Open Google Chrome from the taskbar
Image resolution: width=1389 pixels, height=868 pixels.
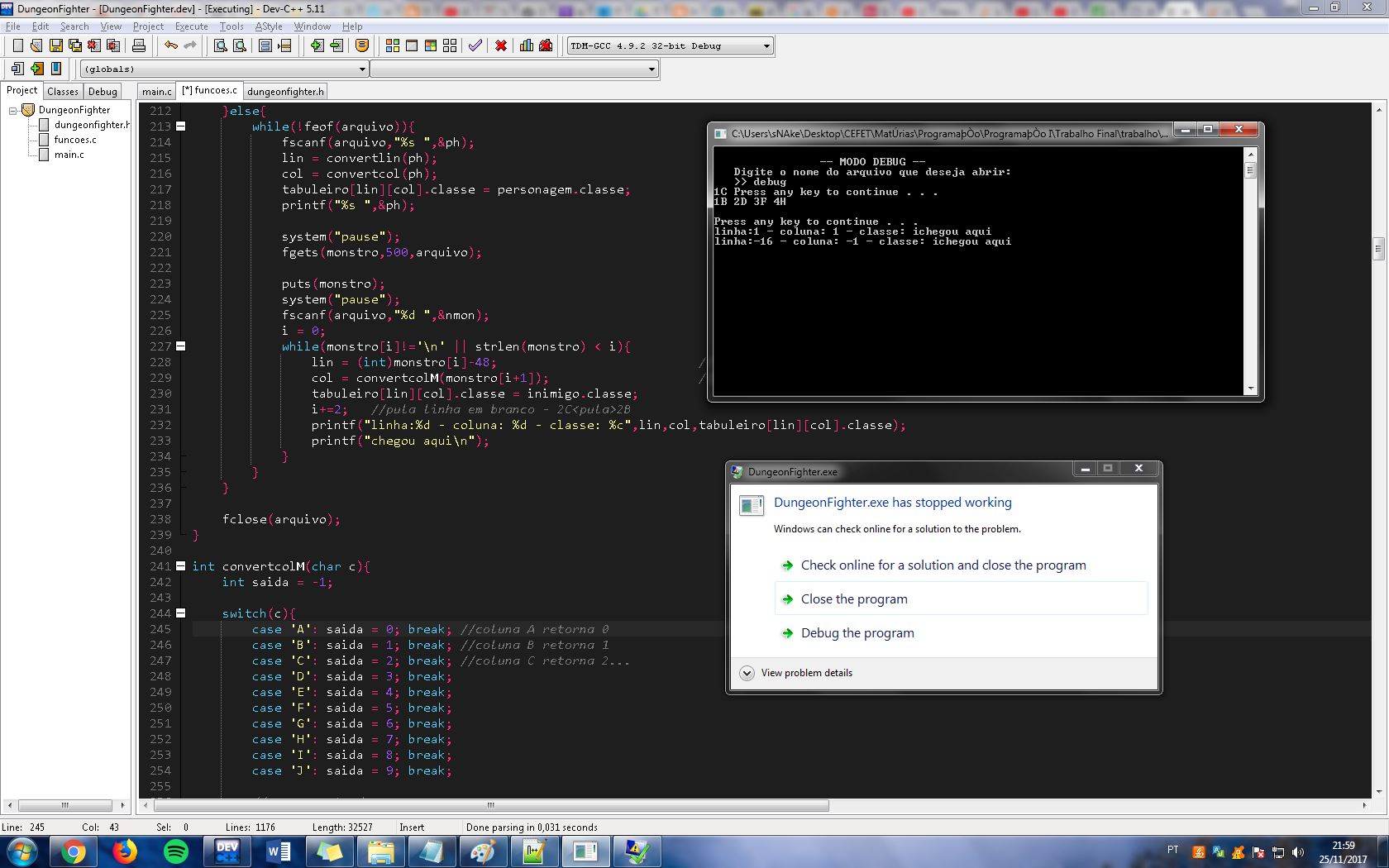point(74,851)
